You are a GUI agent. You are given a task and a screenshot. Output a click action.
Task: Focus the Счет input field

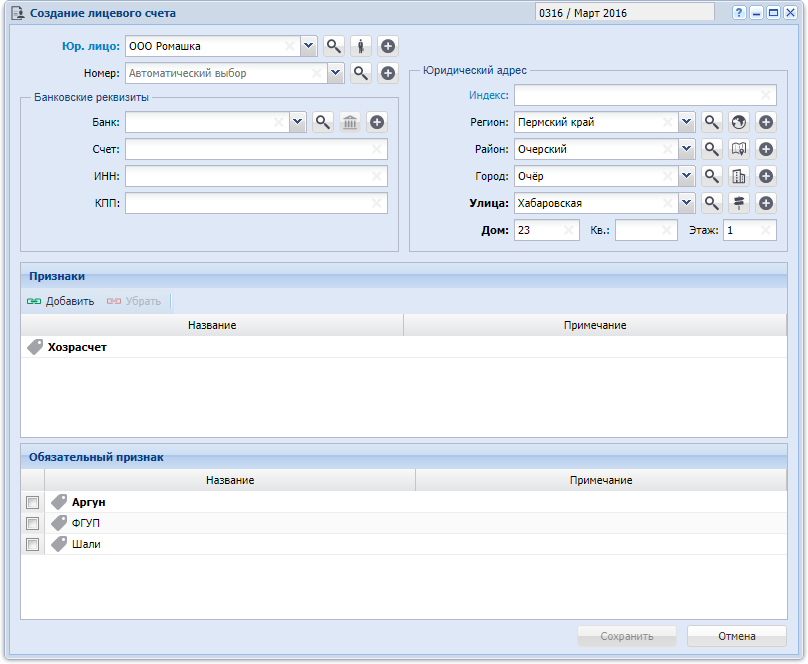coord(256,149)
